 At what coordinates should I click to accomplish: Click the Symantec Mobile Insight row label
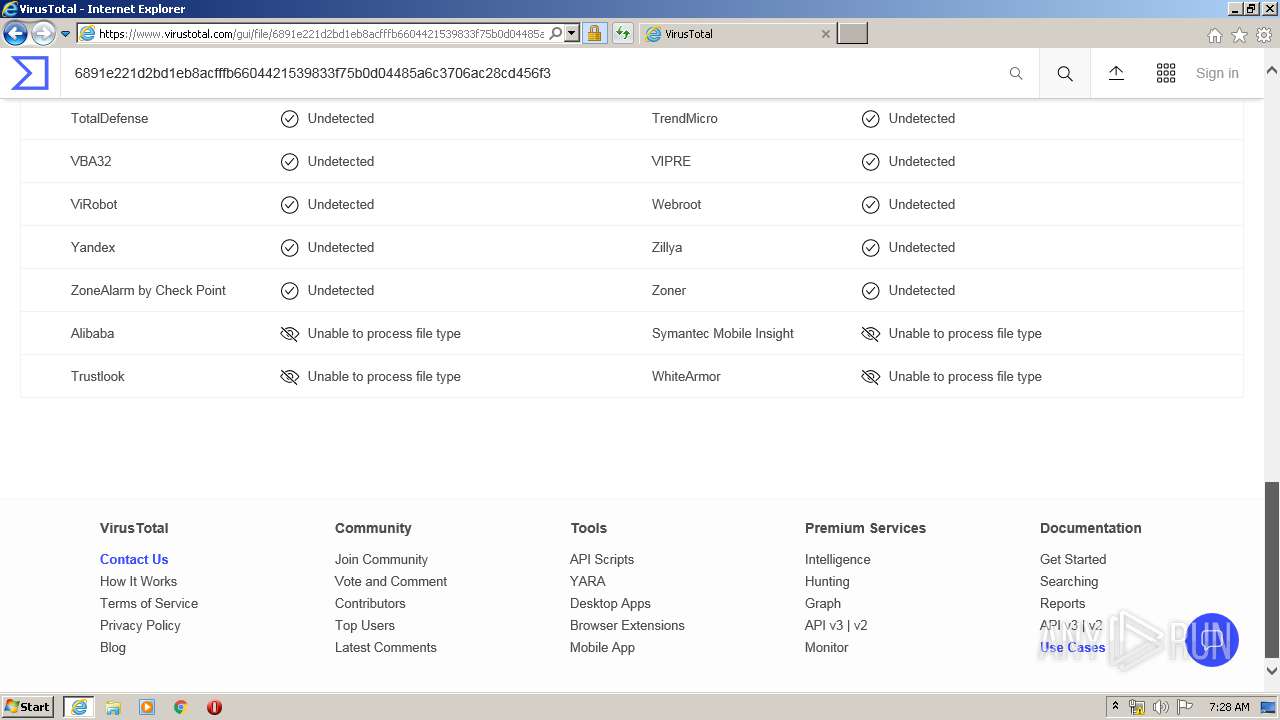[x=723, y=334]
